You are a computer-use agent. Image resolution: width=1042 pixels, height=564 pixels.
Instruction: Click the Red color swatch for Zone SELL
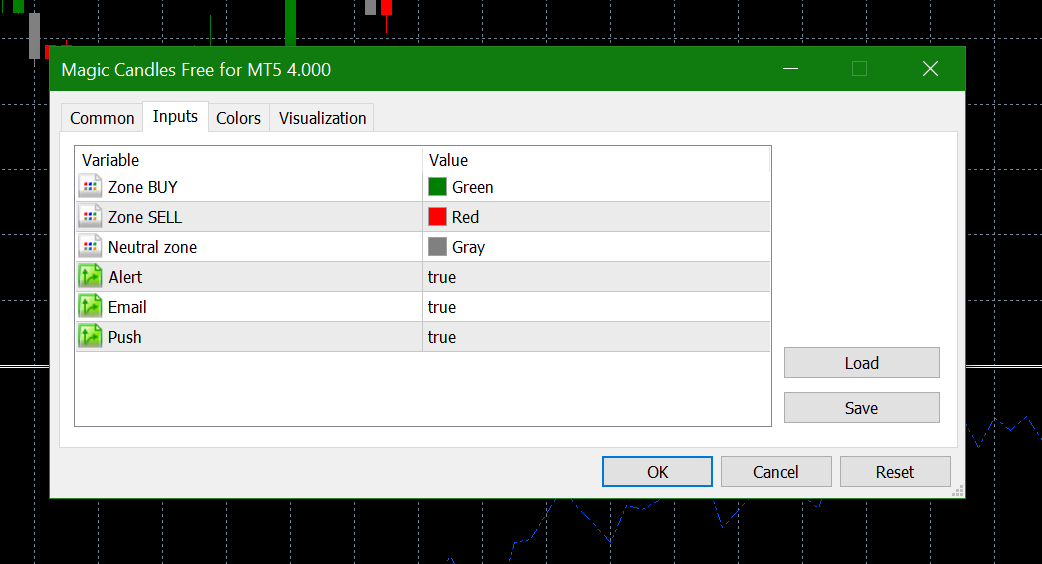(x=437, y=217)
